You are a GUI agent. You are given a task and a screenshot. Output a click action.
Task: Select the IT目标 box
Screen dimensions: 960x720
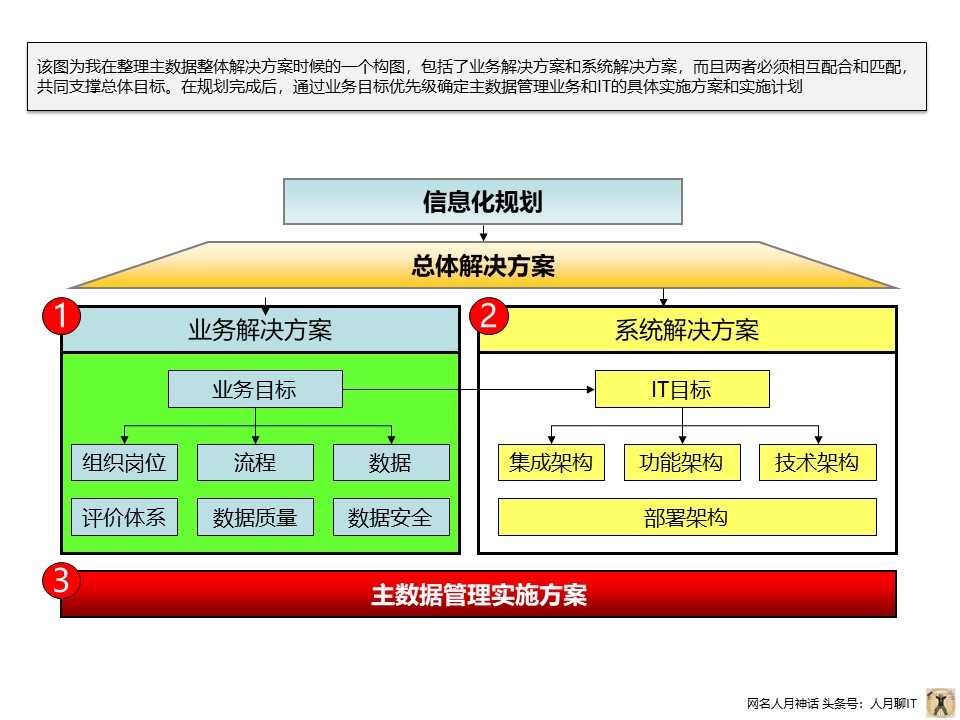[x=682, y=389]
